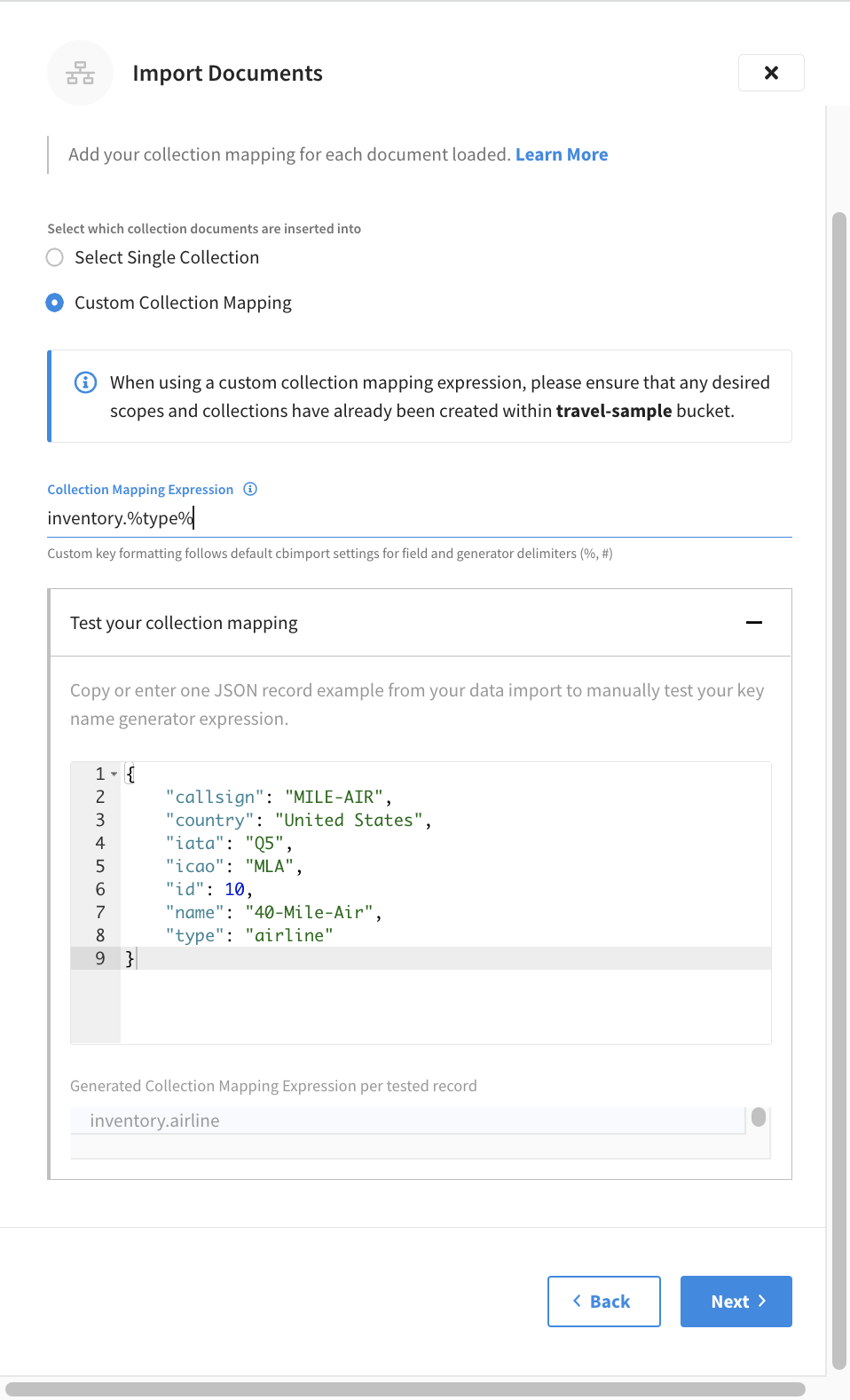Viewport: 850px width, 1400px height.
Task: Click the "icao": "MLA" line in editor
Action: point(445,866)
